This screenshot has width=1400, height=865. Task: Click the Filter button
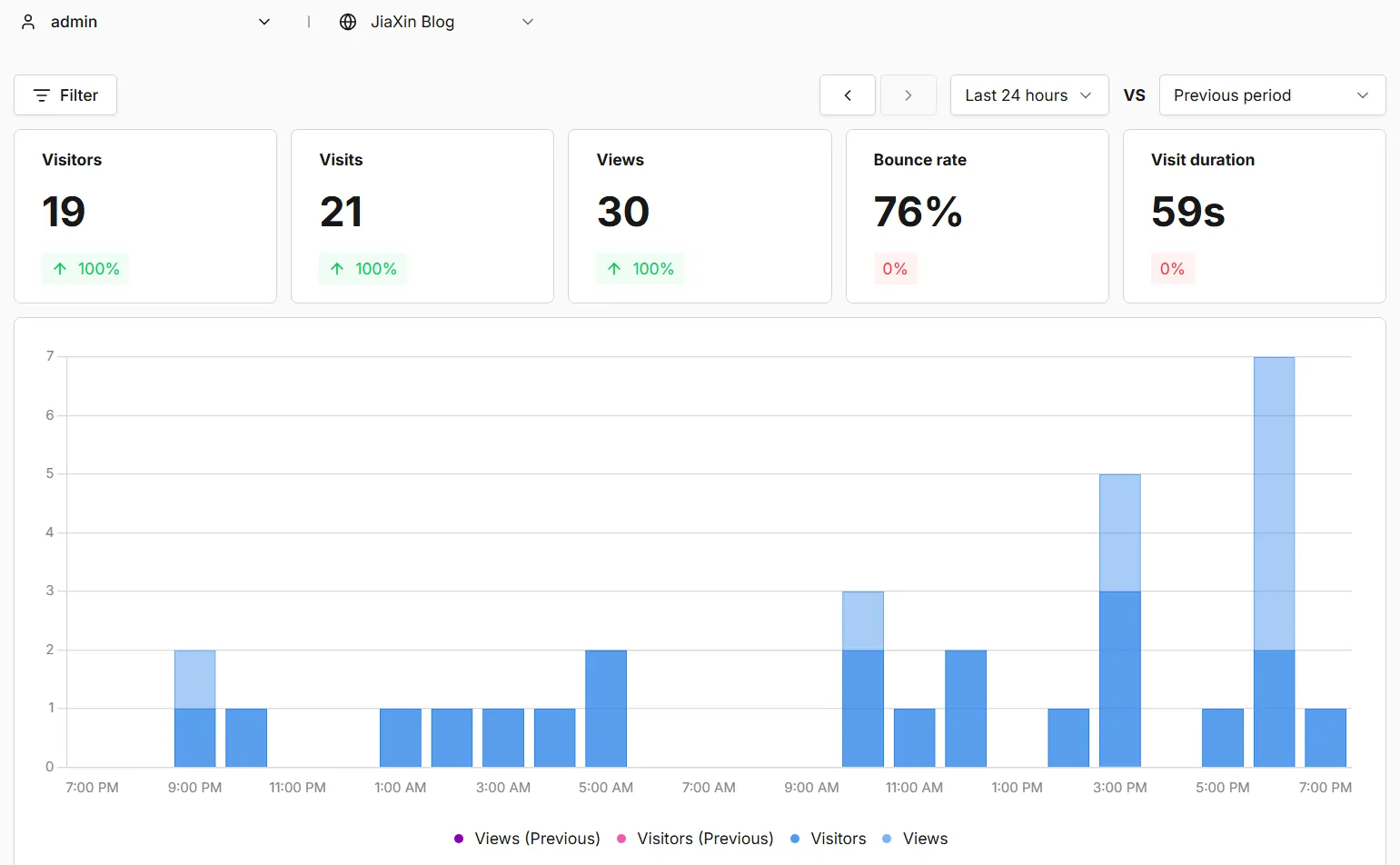tap(65, 95)
